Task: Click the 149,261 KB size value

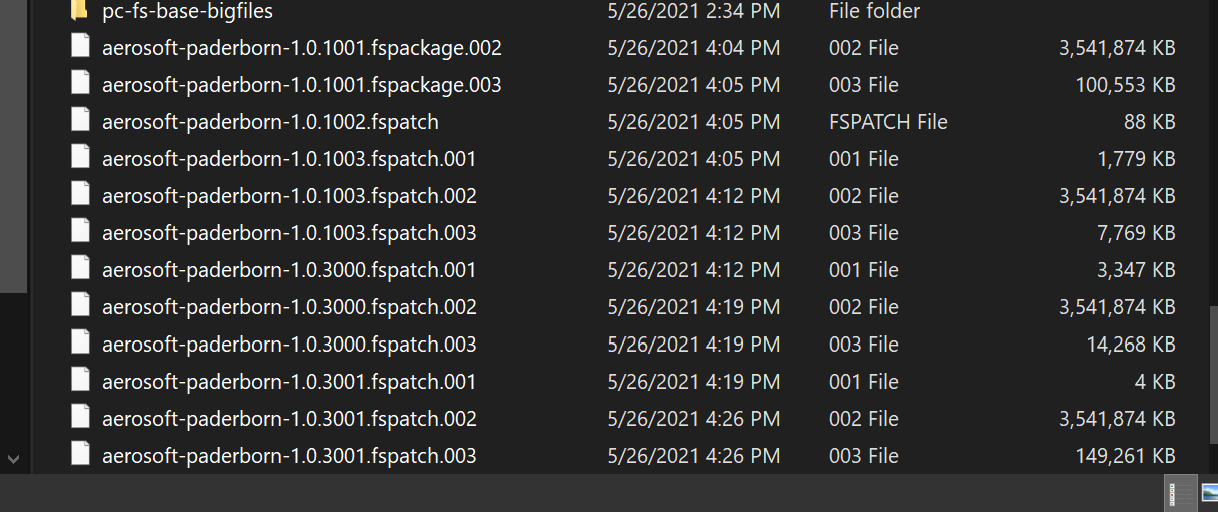Action: 1125,456
